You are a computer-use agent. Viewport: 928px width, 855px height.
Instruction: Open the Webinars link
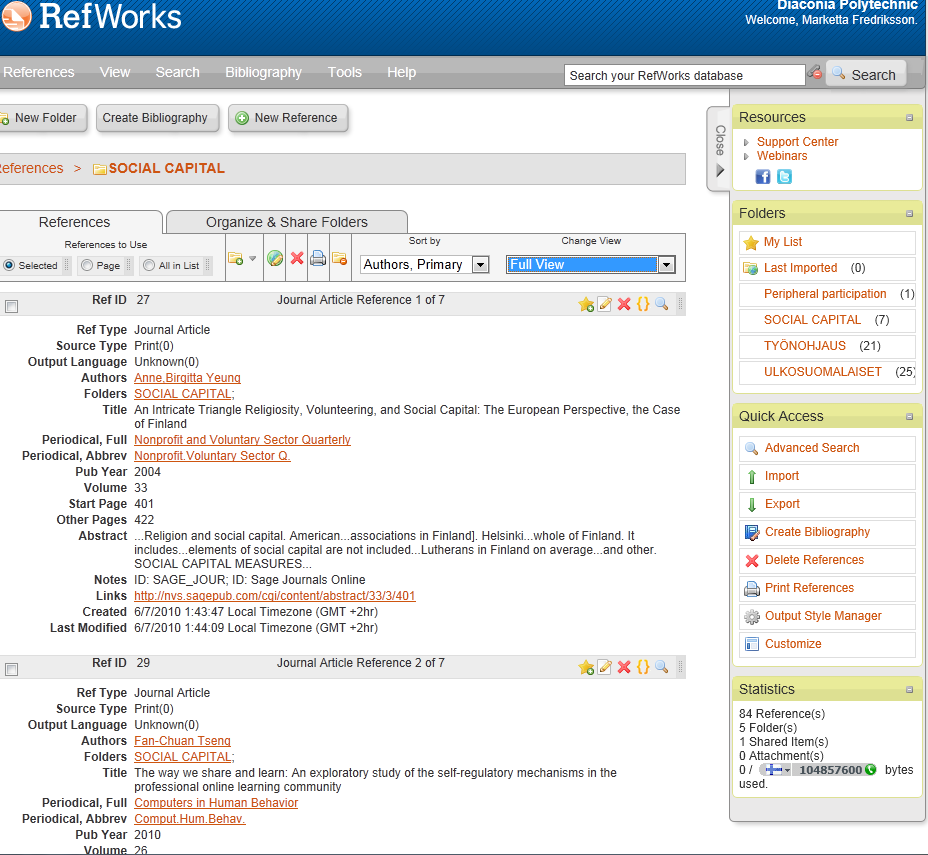point(782,156)
